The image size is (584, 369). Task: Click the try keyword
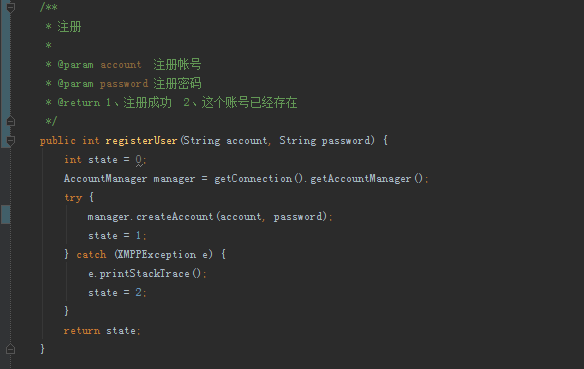[x=73, y=198]
